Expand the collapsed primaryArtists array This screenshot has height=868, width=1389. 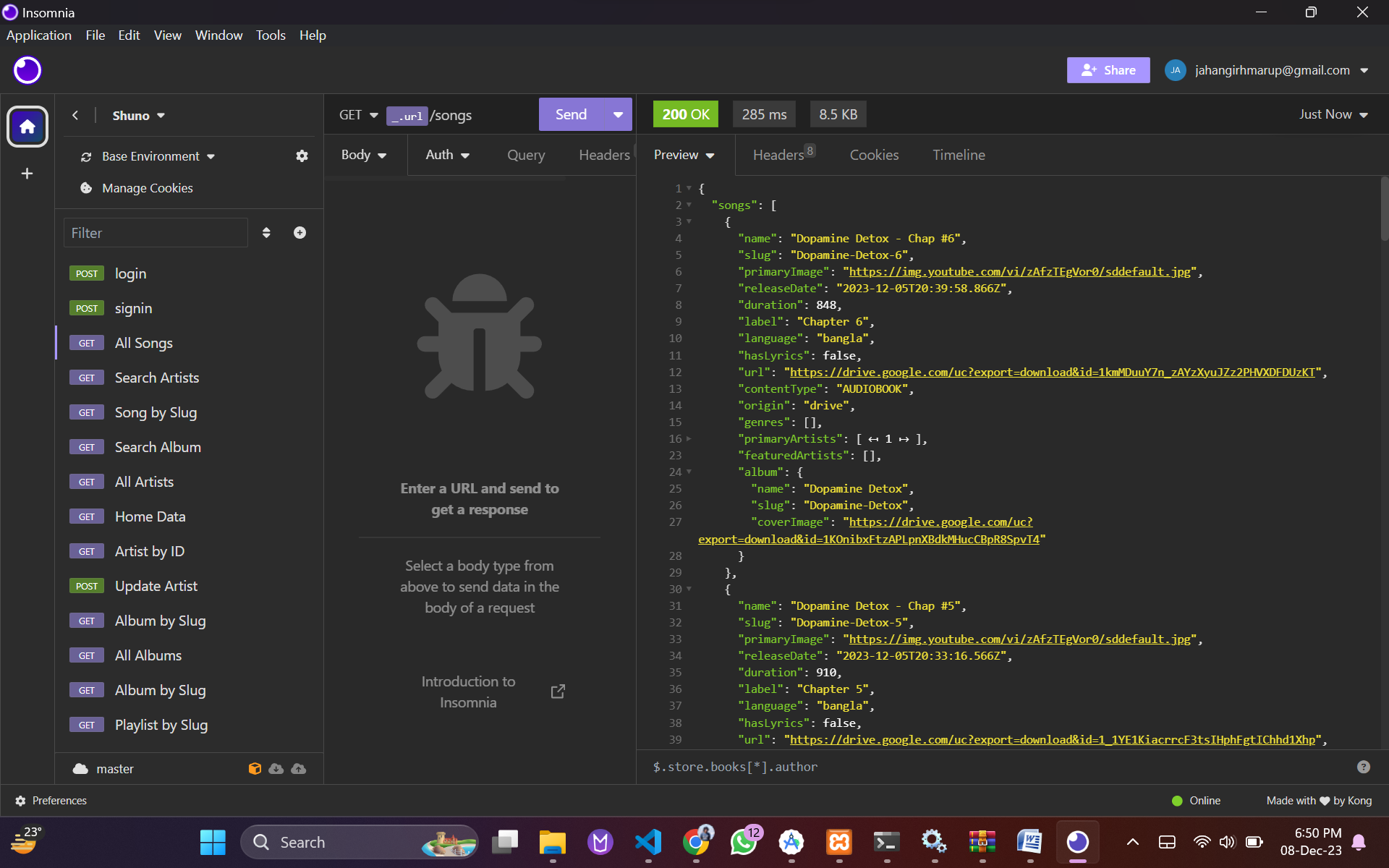(689, 439)
